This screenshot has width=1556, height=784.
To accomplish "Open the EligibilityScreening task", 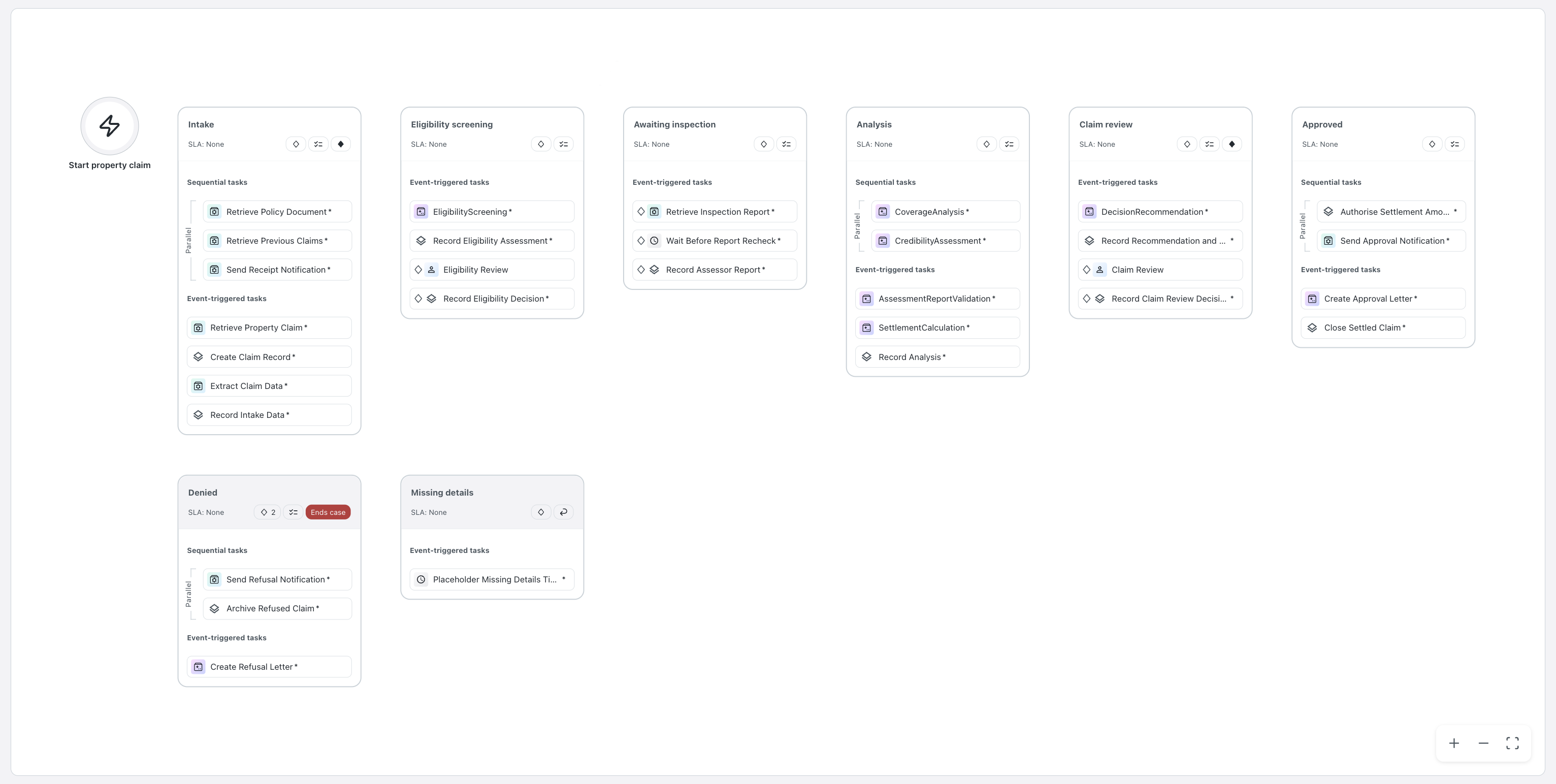I will pyautogui.click(x=492, y=211).
